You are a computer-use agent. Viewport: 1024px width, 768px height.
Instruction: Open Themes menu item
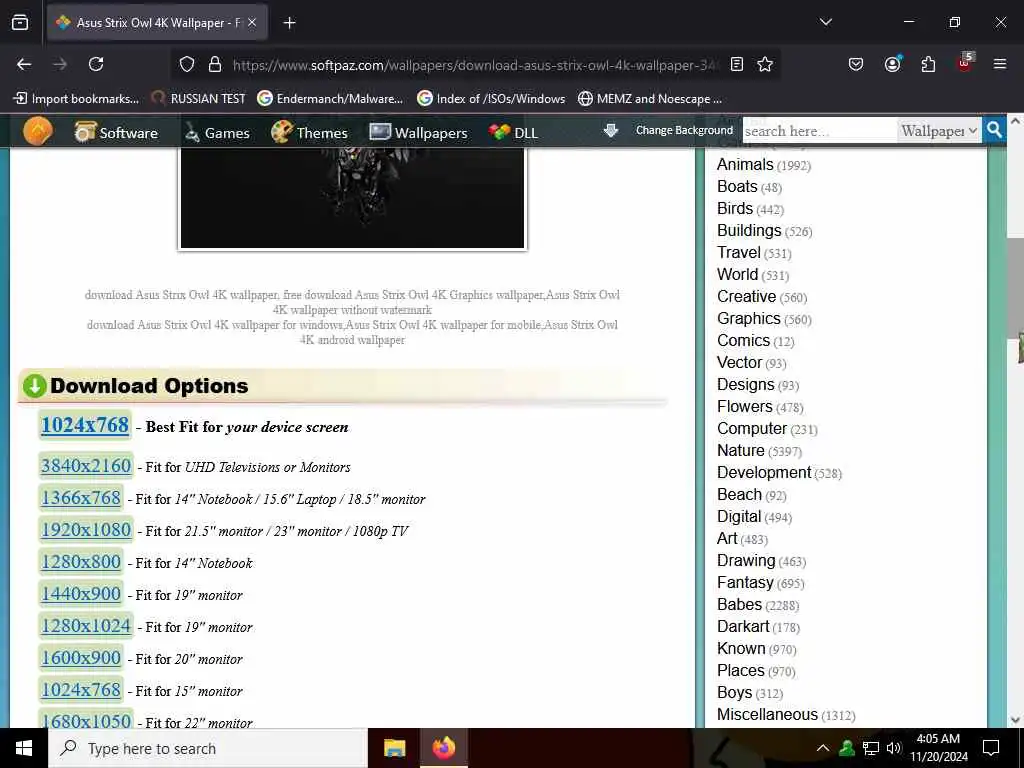tap(309, 133)
